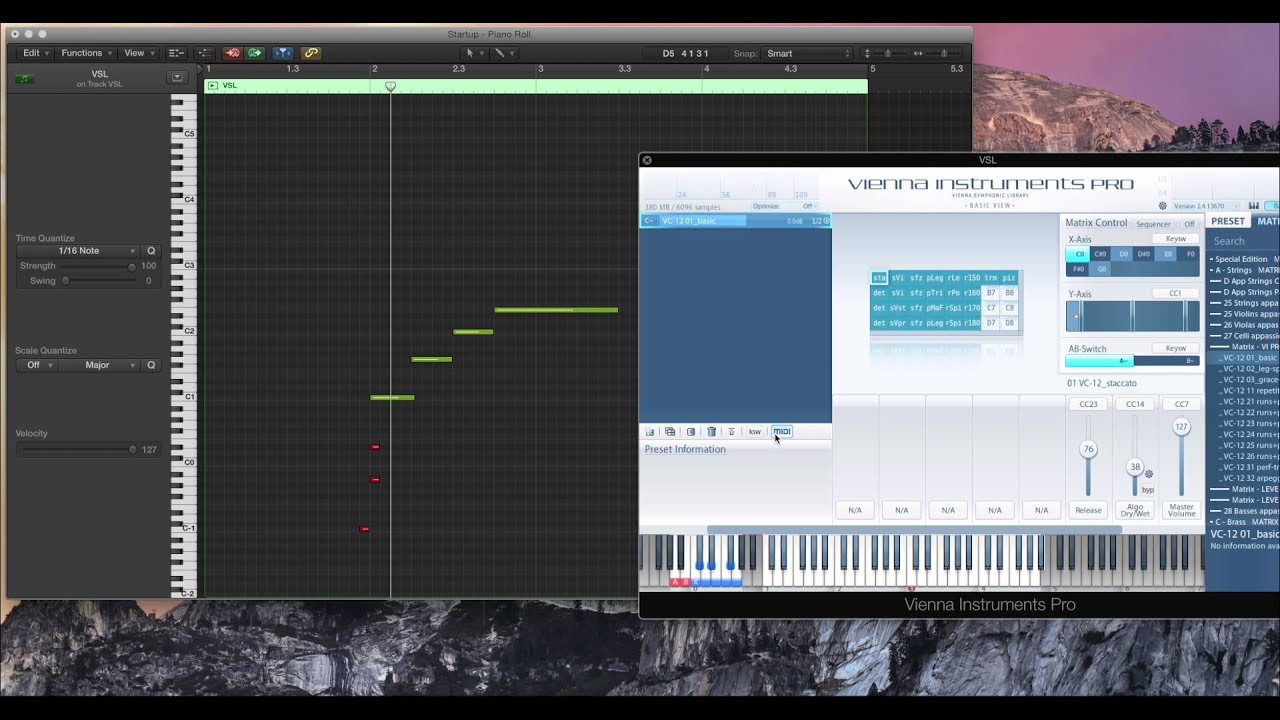The image size is (1280, 720).
Task: Open the AB-Switch Keysw controller selector
Action: (1176, 349)
